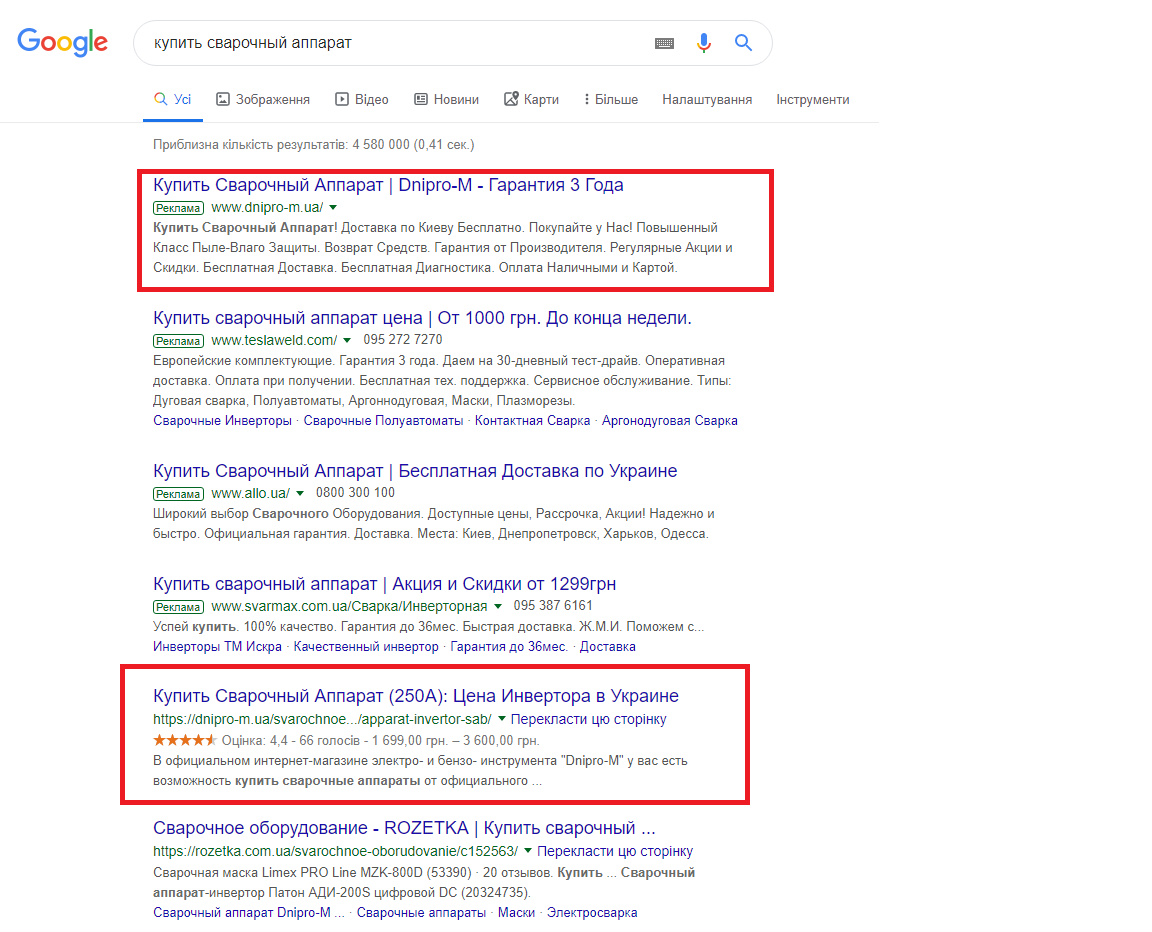Screen dimensions: 1152x932
Task: Open the Зображення images tab
Action: tap(263, 99)
